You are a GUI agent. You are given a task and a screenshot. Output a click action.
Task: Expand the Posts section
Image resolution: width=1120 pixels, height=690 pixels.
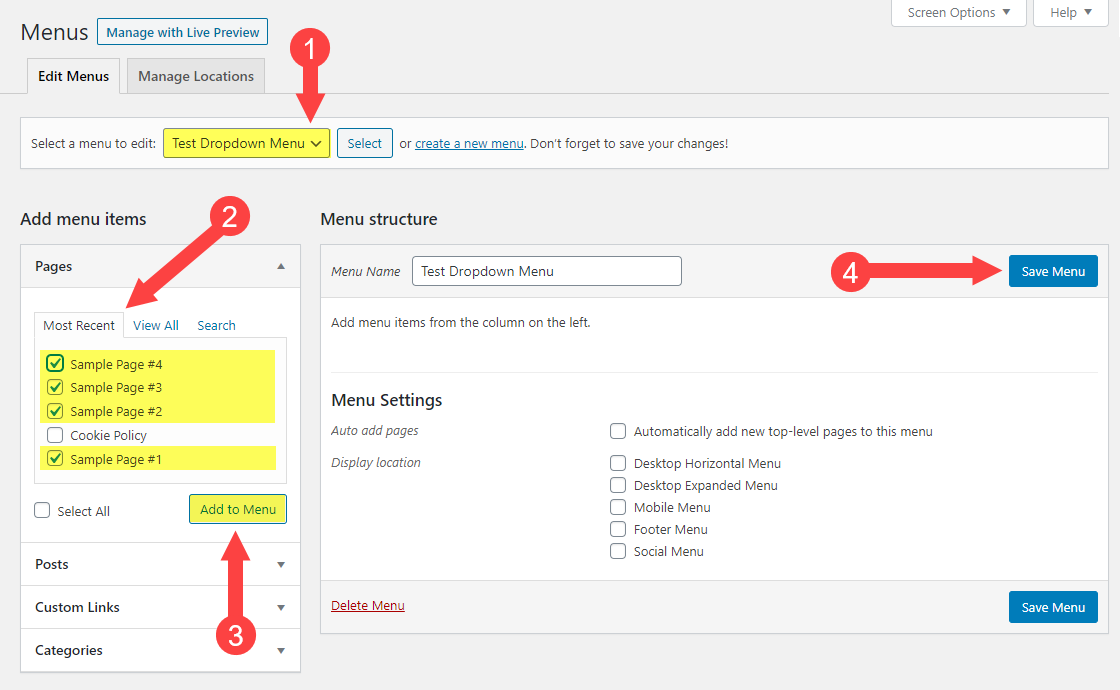pos(281,564)
